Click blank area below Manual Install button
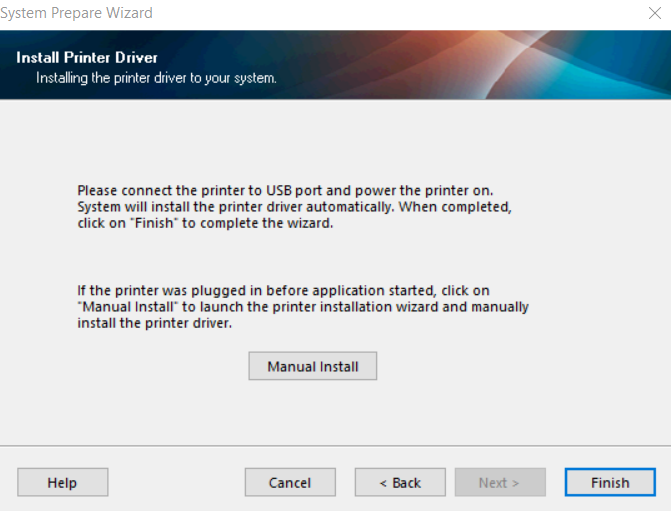Image resolution: width=671 pixels, height=511 pixels. [312, 412]
